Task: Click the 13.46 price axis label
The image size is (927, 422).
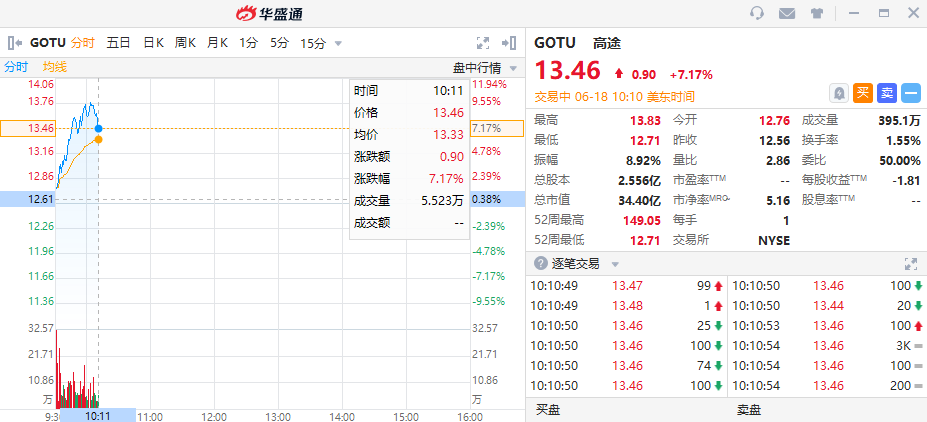Action: (x=28, y=128)
